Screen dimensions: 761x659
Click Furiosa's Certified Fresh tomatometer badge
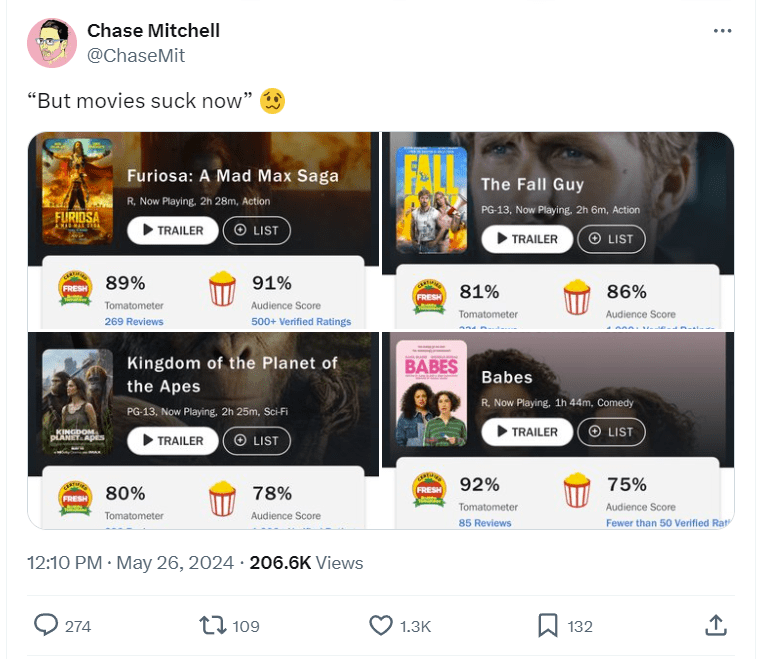(76, 290)
